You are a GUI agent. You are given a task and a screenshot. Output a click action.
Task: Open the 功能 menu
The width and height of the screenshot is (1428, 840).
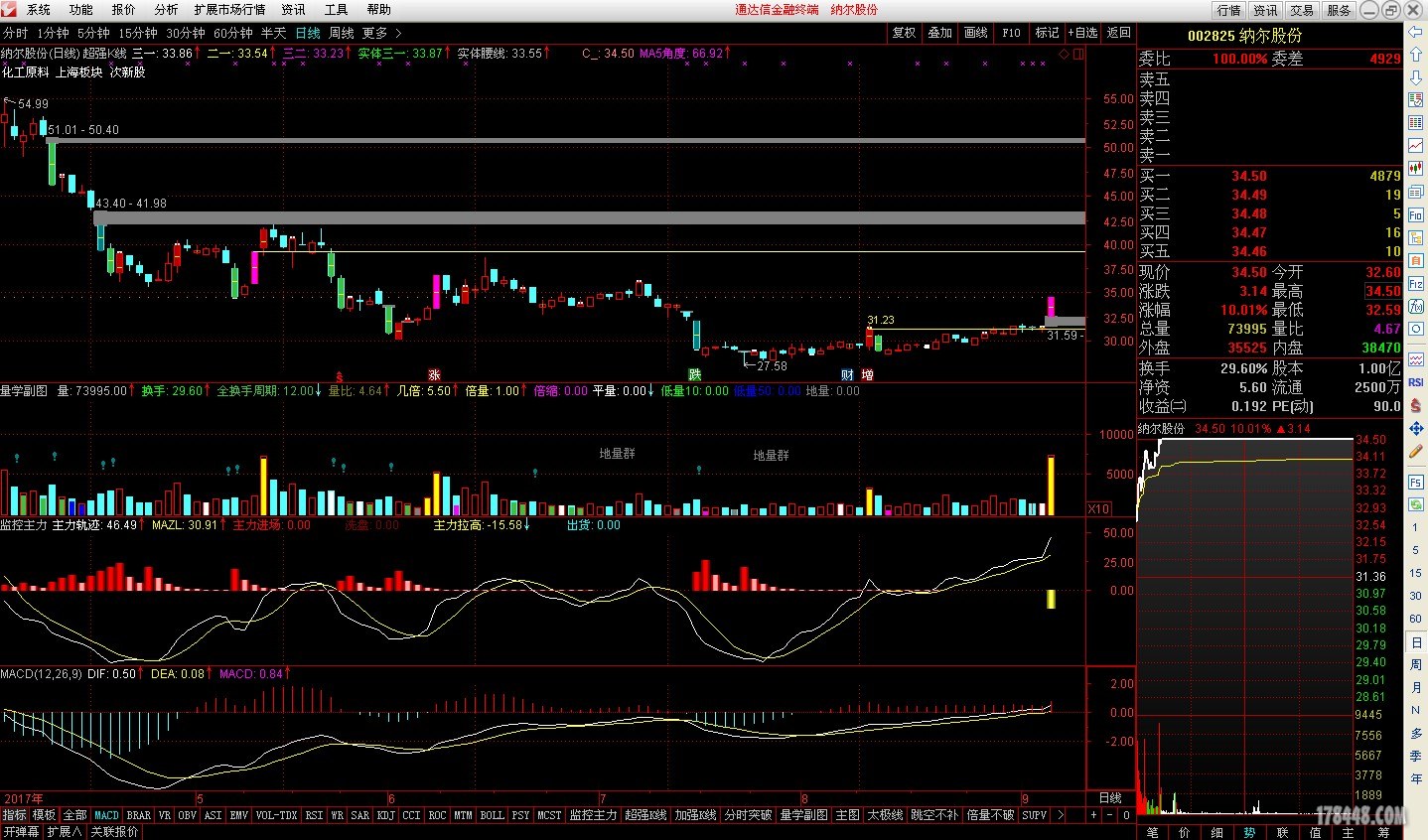point(81,9)
